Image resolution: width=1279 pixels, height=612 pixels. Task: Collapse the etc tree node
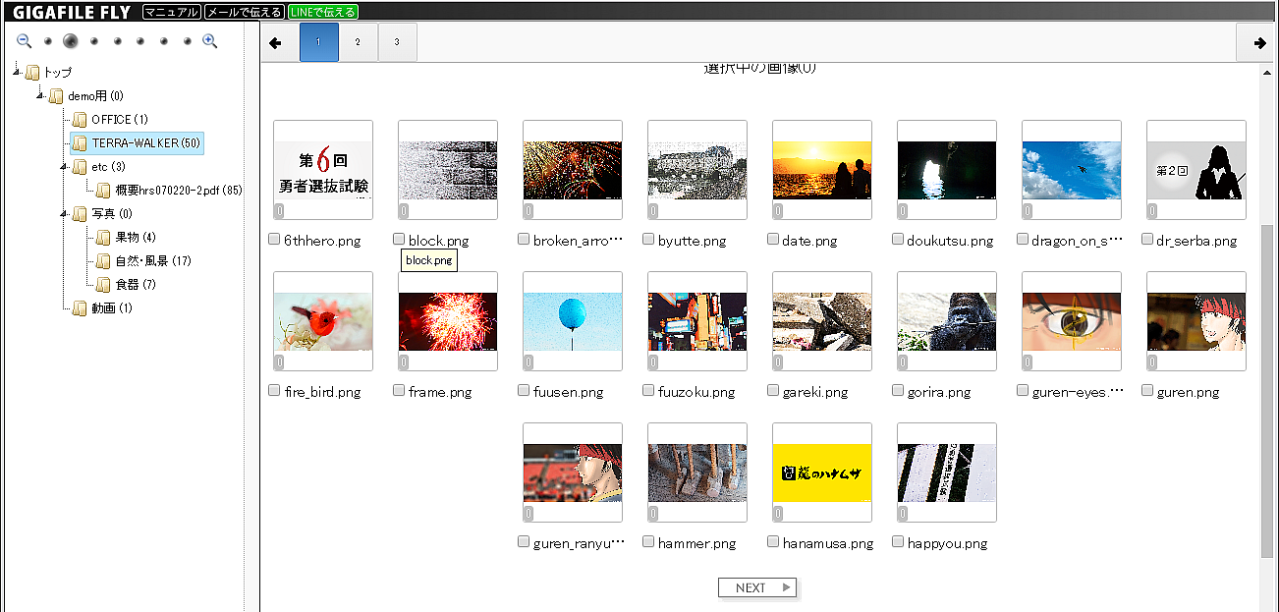pos(64,166)
